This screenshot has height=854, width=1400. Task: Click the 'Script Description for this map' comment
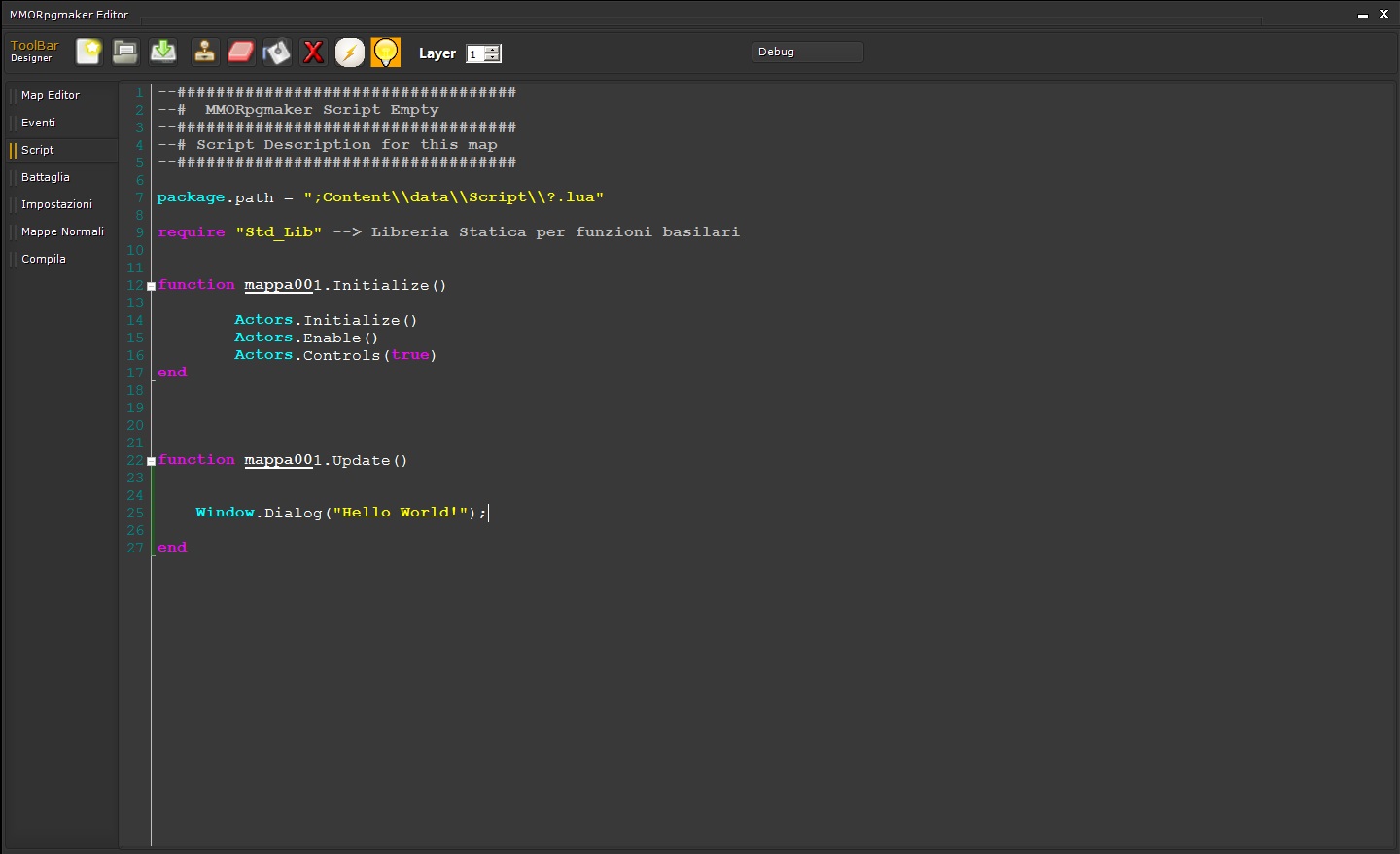click(328, 145)
